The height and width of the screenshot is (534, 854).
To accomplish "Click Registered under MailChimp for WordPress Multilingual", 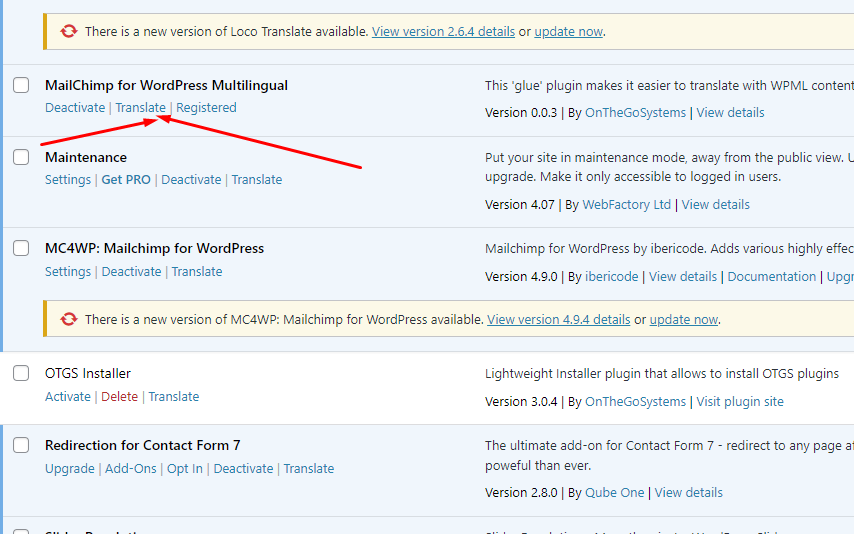I will 206,107.
